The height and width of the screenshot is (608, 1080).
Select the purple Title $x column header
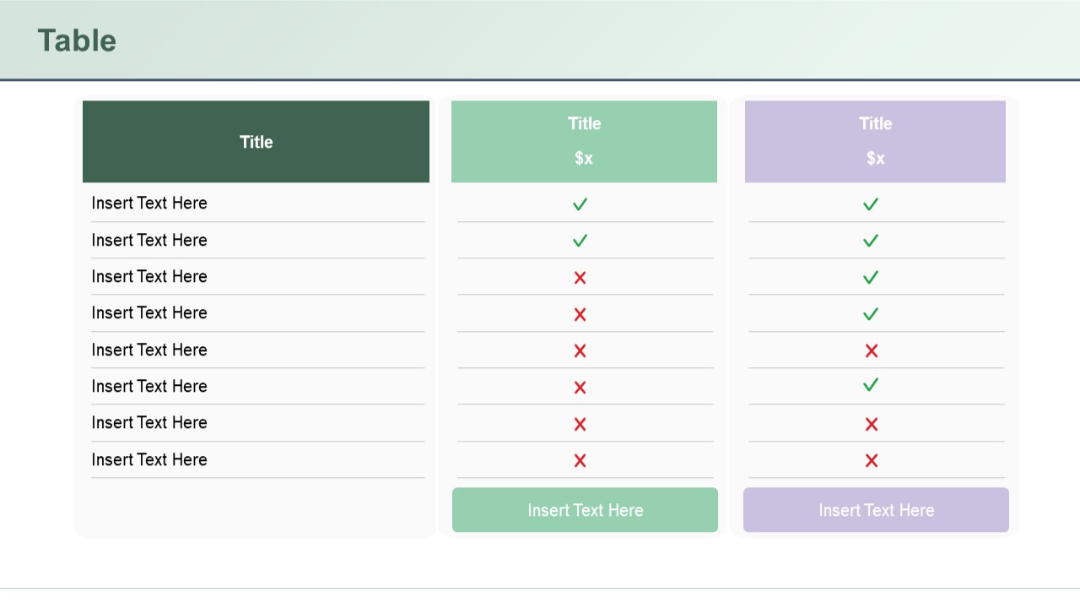(x=875, y=141)
